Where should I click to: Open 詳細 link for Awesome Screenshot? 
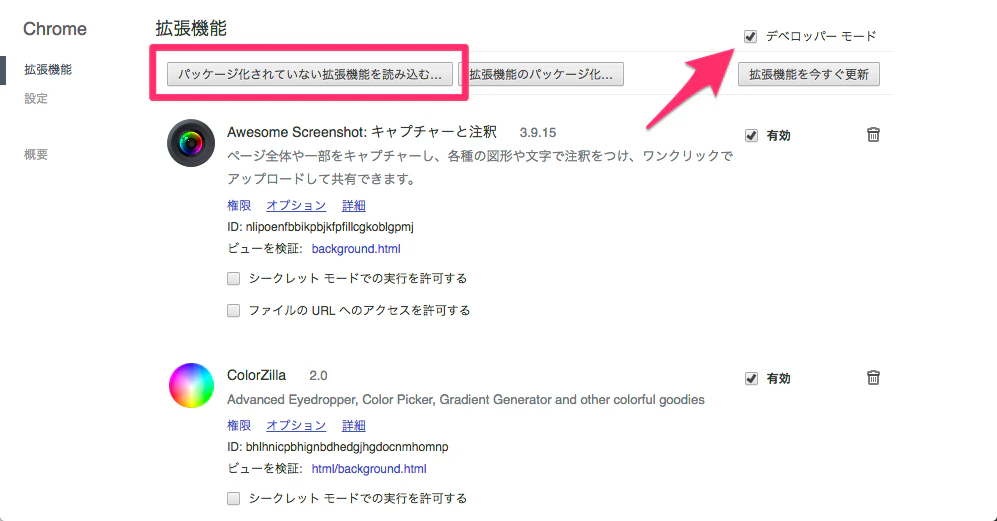(x=354, y=205)
